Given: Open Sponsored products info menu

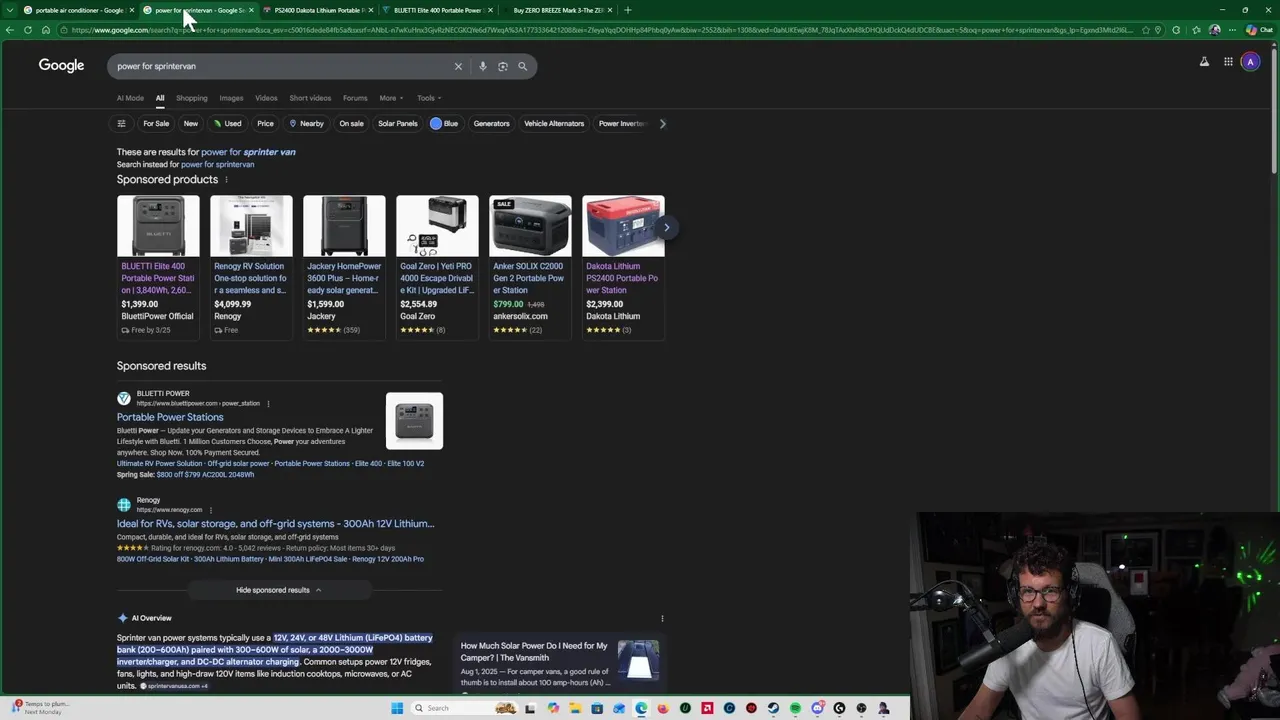Looking at the screenshot, I should click(x=226, y=180).
